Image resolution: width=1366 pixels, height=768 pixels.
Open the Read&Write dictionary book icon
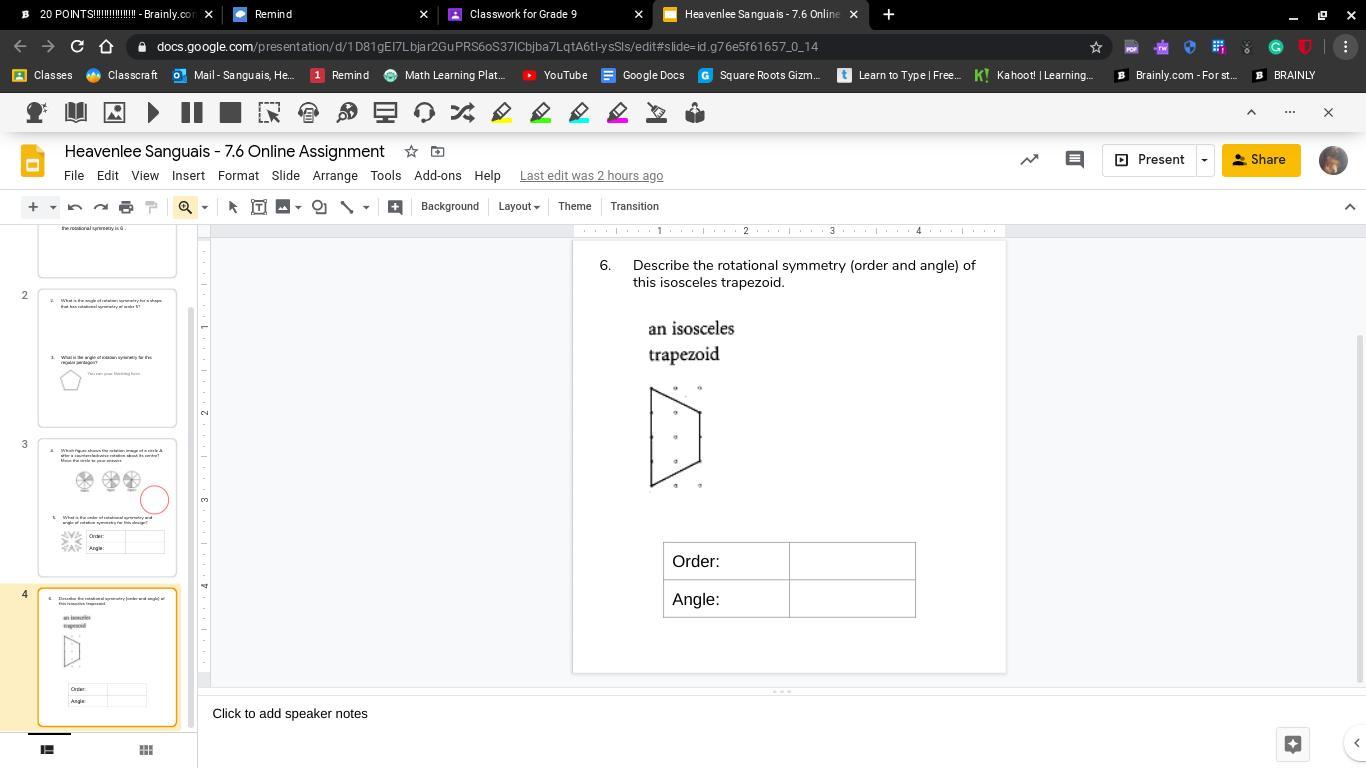pos(75,113)
